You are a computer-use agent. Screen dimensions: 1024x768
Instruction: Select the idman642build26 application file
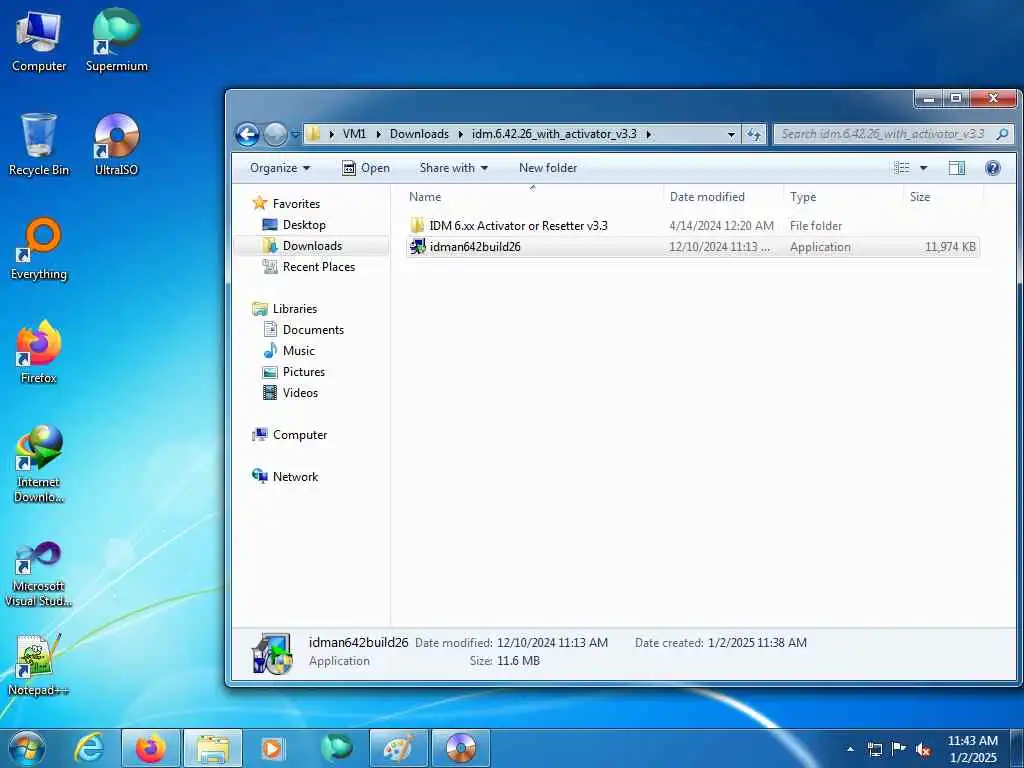point(692,247)
